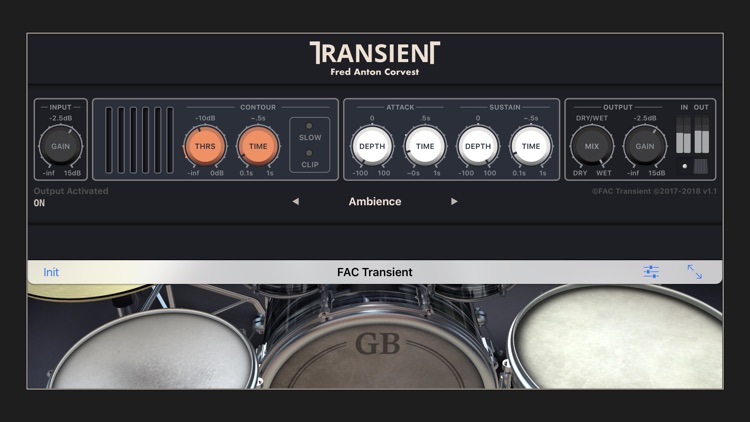Screen dimensions: 750x422
Task: Click the Input GAIN knob
Action: [61, 146]
